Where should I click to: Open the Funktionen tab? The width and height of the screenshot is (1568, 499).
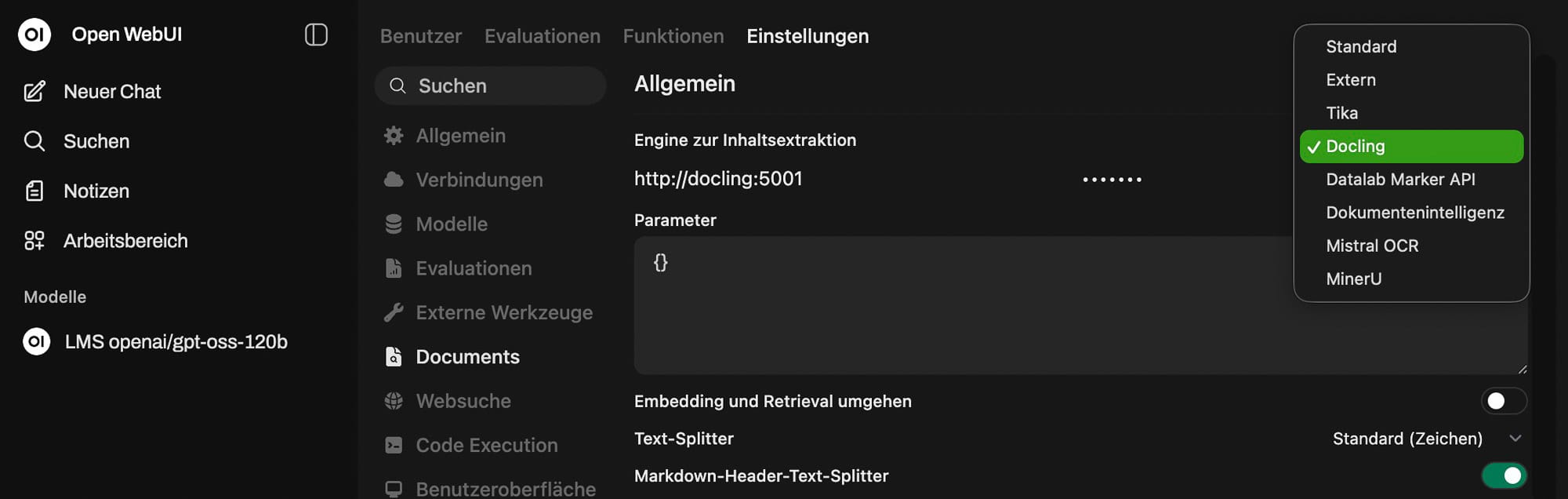pyautogui.click(x=673, y=36)
